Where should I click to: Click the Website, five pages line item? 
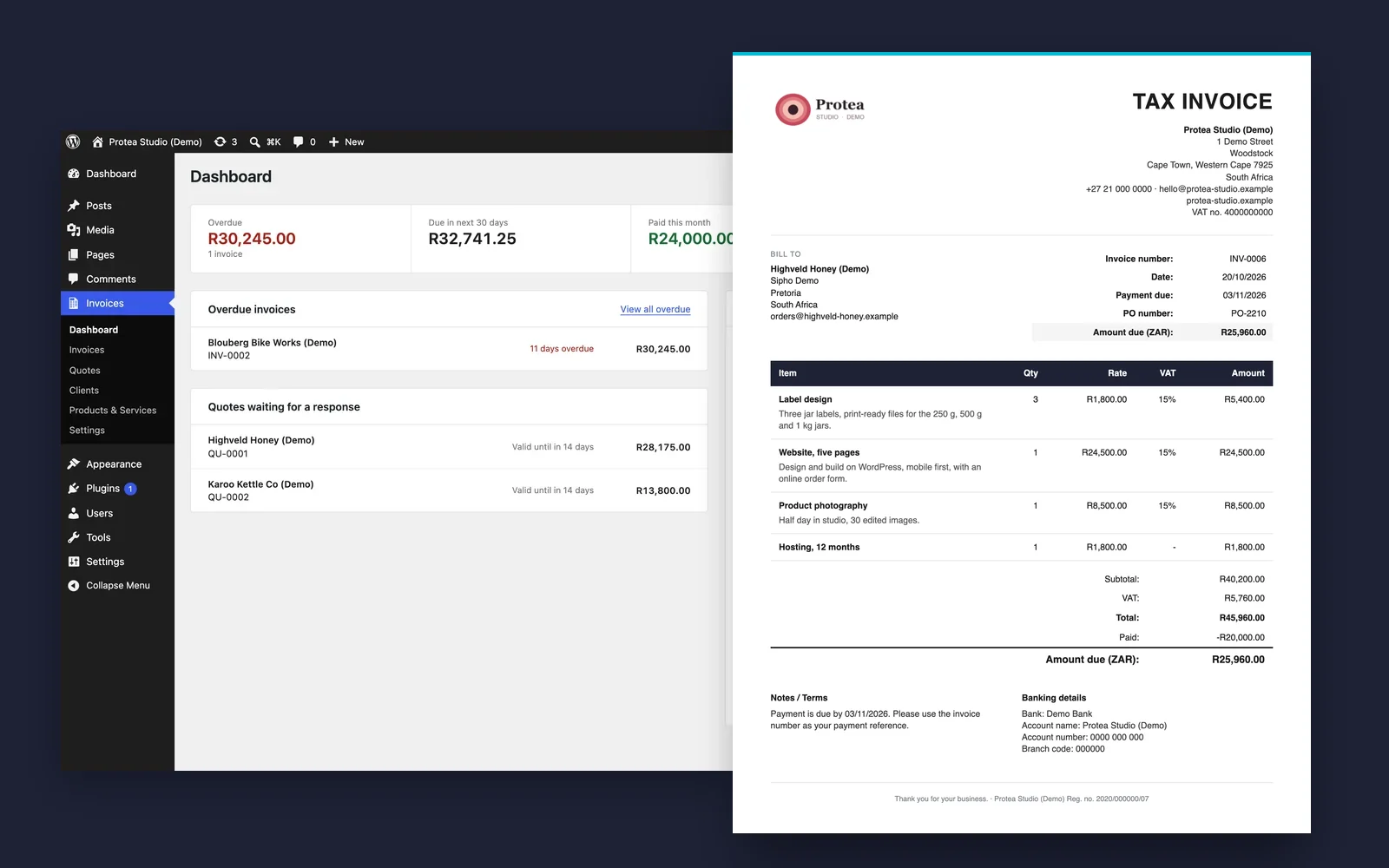point(1021,465)
